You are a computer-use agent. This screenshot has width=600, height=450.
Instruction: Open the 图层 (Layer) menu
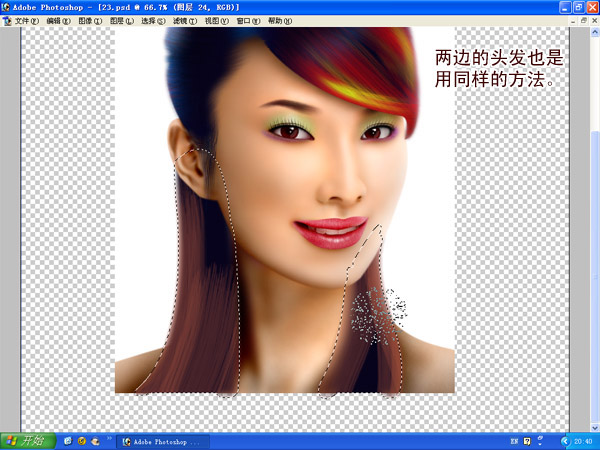pyautogui.click(x=122, y=21)
